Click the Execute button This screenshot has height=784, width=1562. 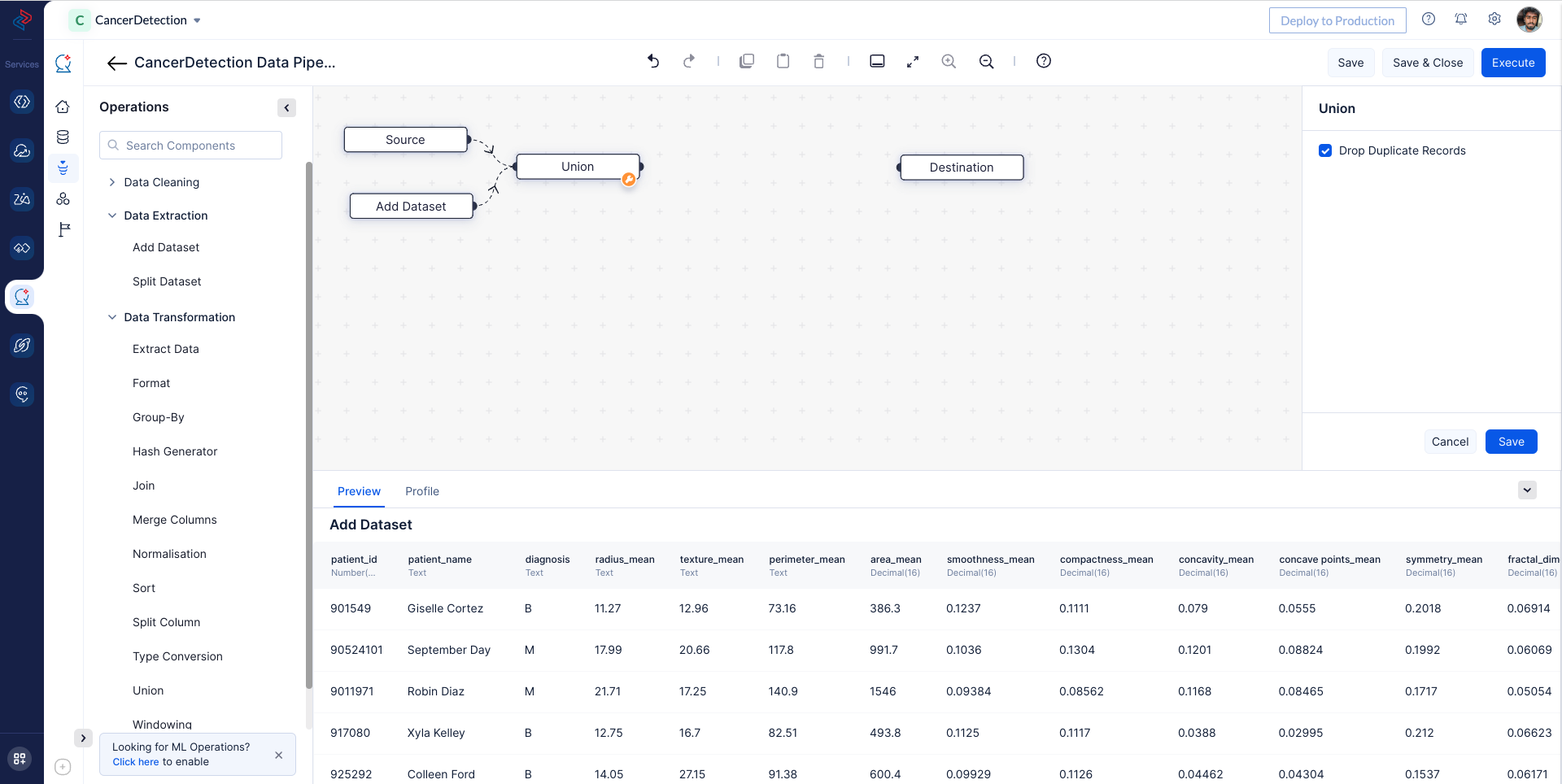pos(1512,63)
